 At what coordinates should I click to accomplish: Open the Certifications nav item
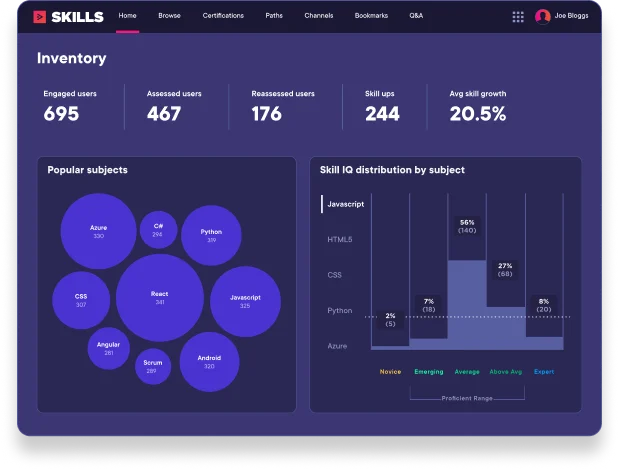tap(223, 17)
